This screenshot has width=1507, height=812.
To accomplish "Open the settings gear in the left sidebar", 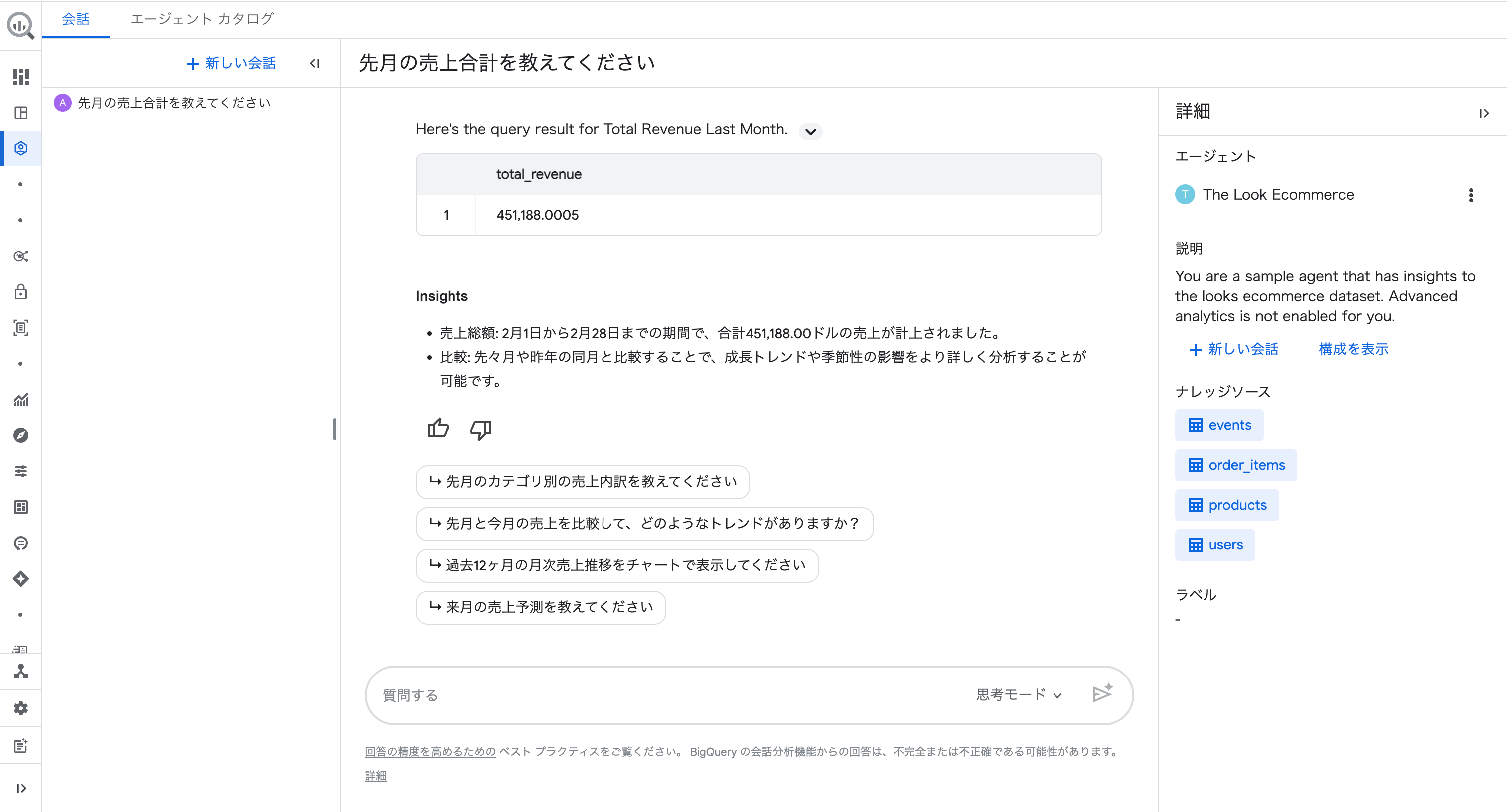I will click(x=21, y=708).
